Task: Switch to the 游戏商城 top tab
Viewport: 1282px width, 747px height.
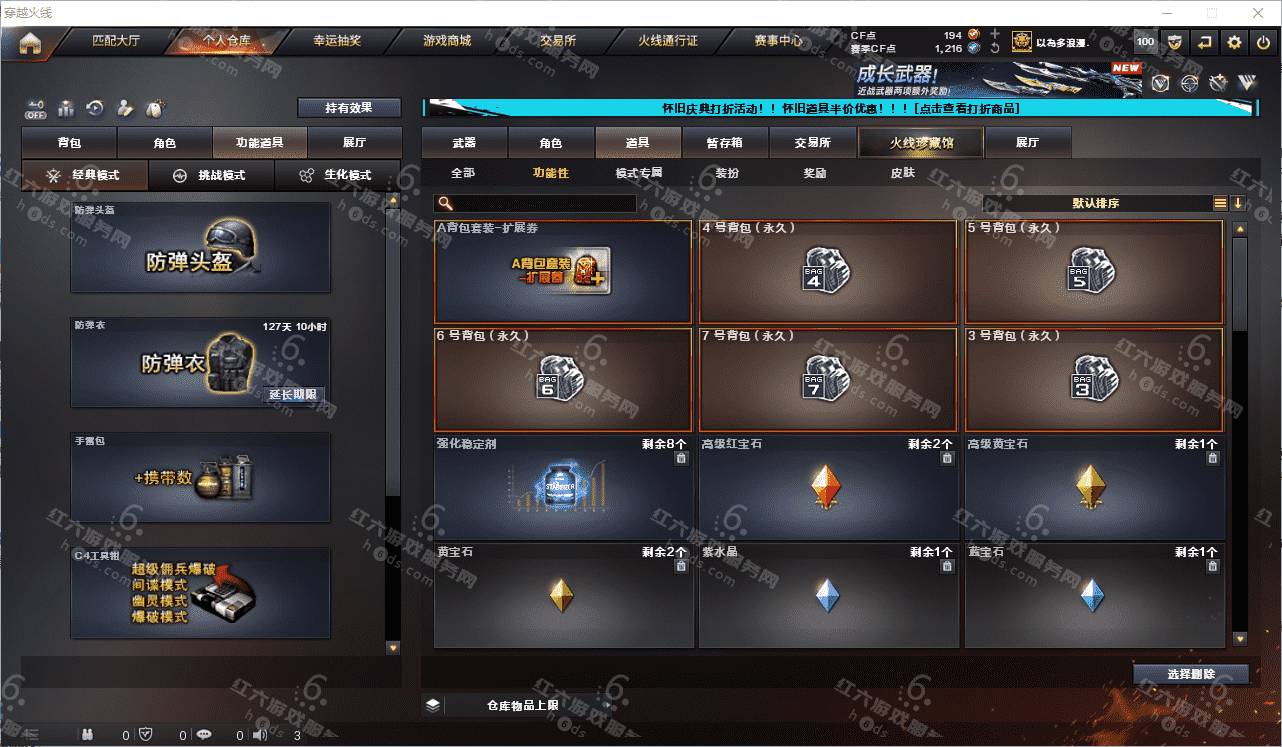Action: click(446, 41)
